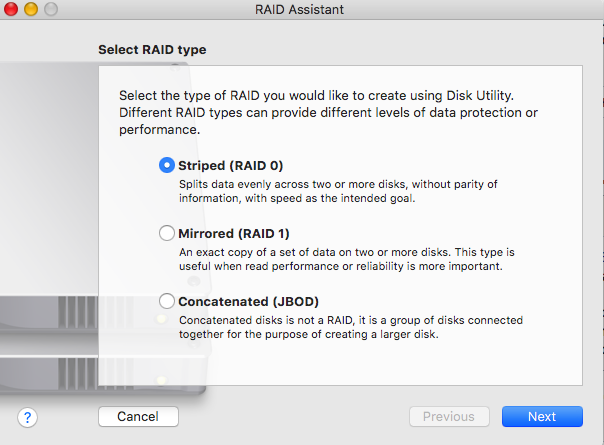604x445 pixels.
Task: Select the Striped (RAID 0) radio button
Action: tap(167, 166)
